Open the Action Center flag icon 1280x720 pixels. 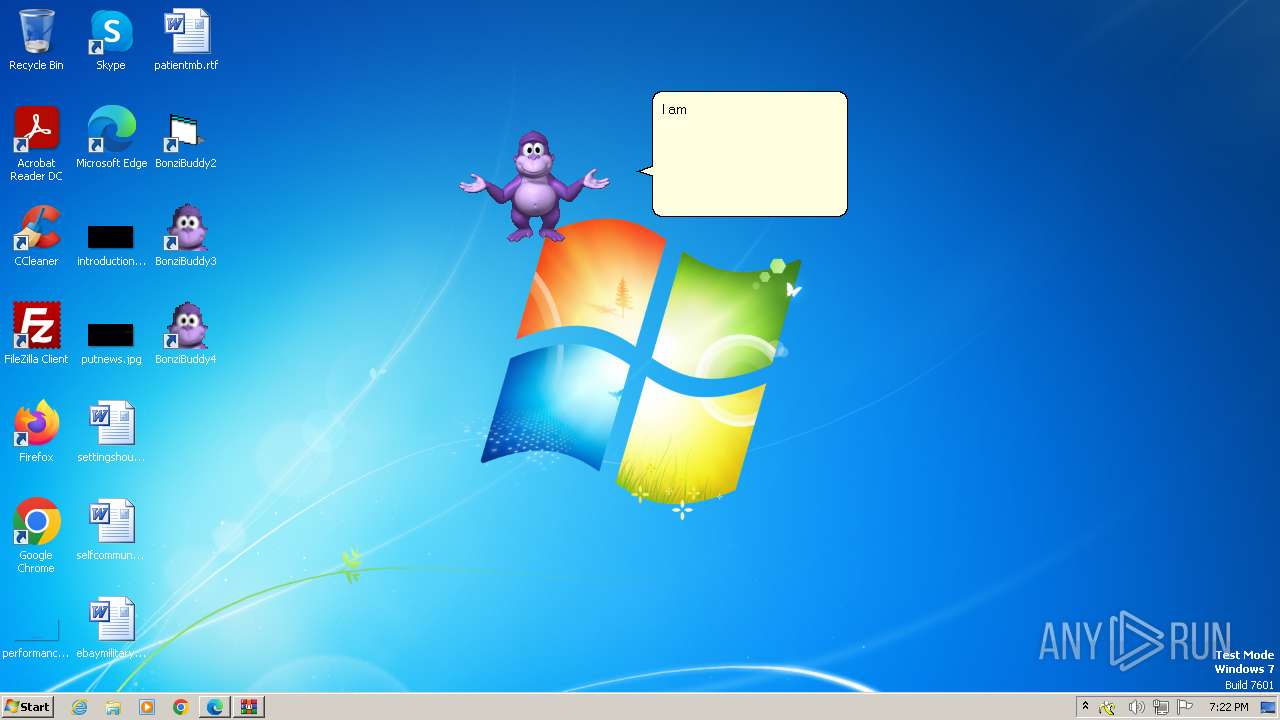click(x=1185, y=707)
